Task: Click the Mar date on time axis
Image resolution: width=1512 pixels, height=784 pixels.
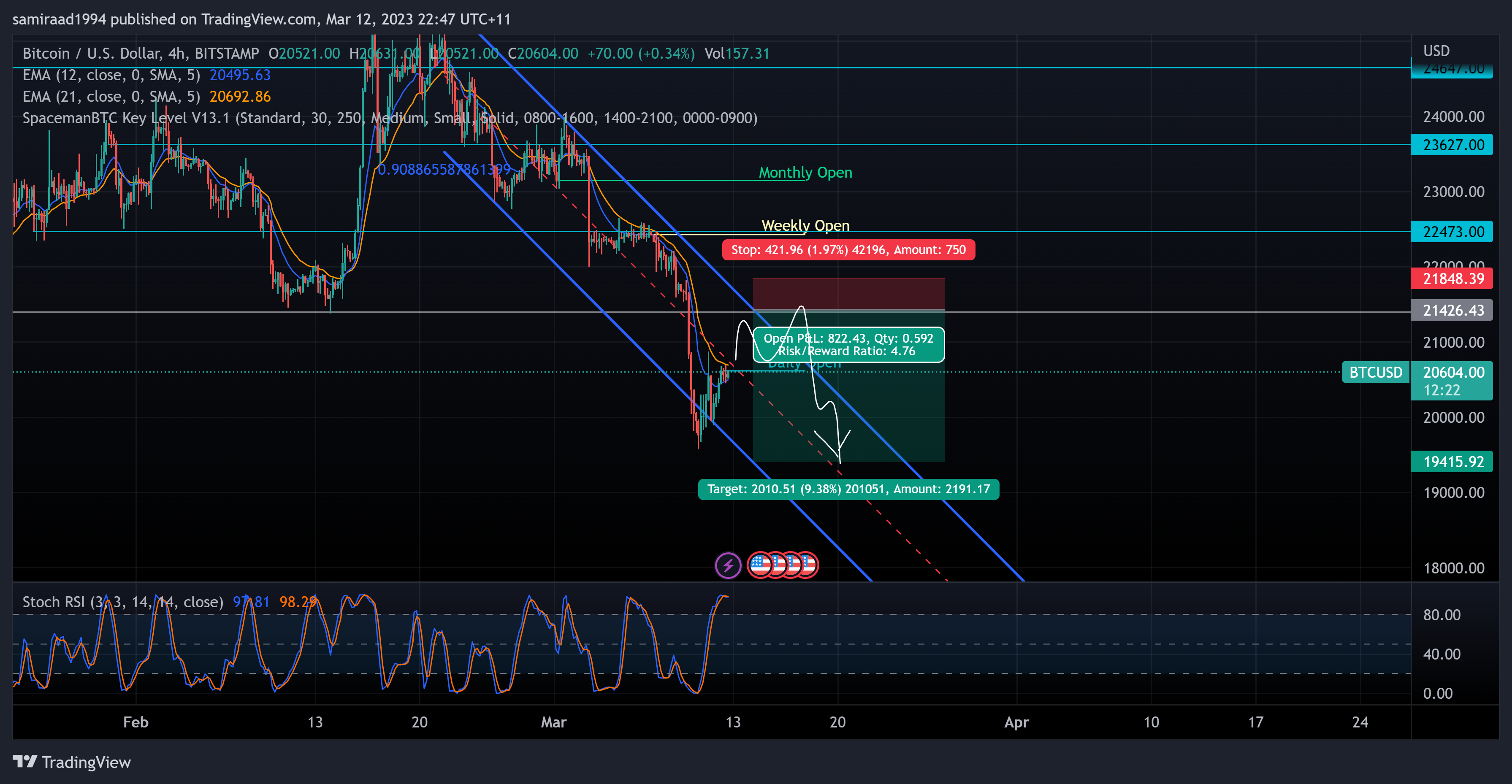Action: pyautogui.click(x=553, y=722)
